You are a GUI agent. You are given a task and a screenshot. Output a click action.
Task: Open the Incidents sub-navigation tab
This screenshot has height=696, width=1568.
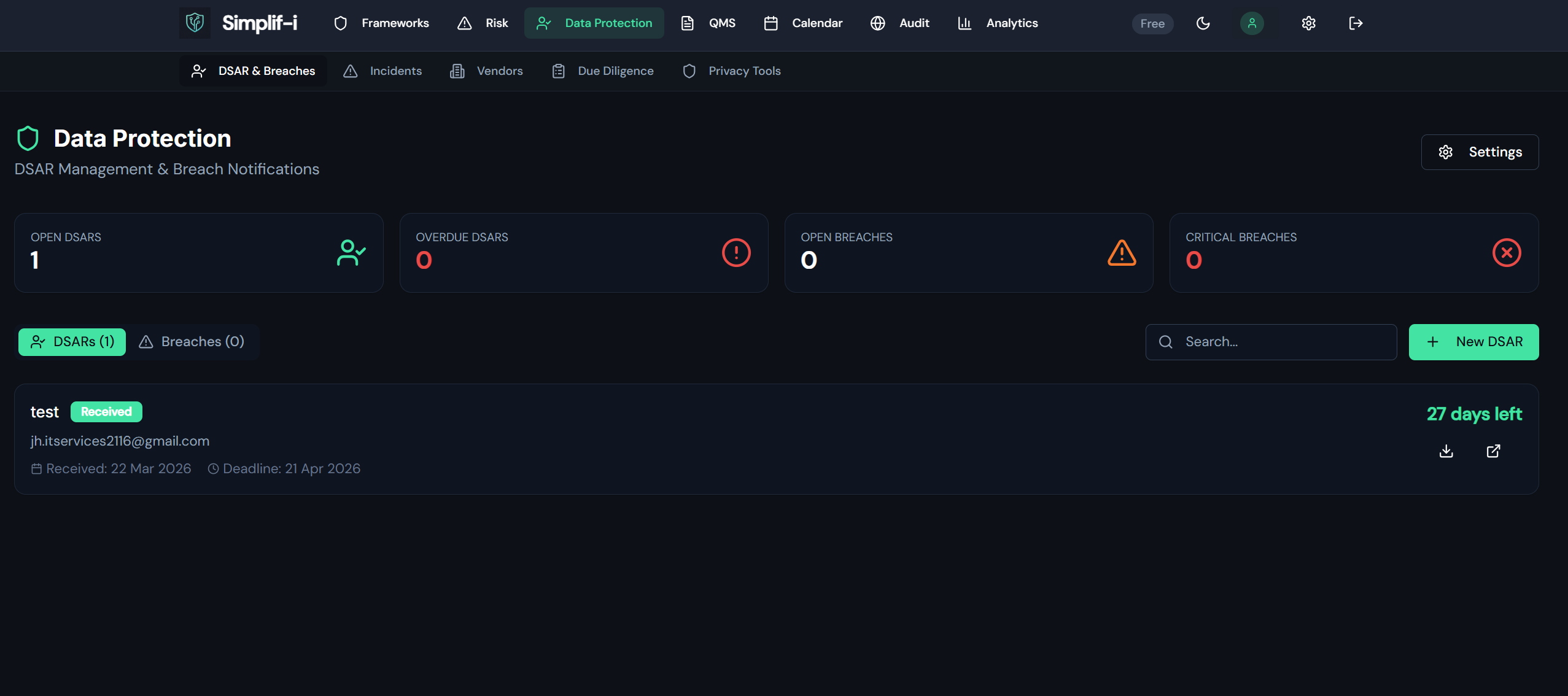[382, 71]
